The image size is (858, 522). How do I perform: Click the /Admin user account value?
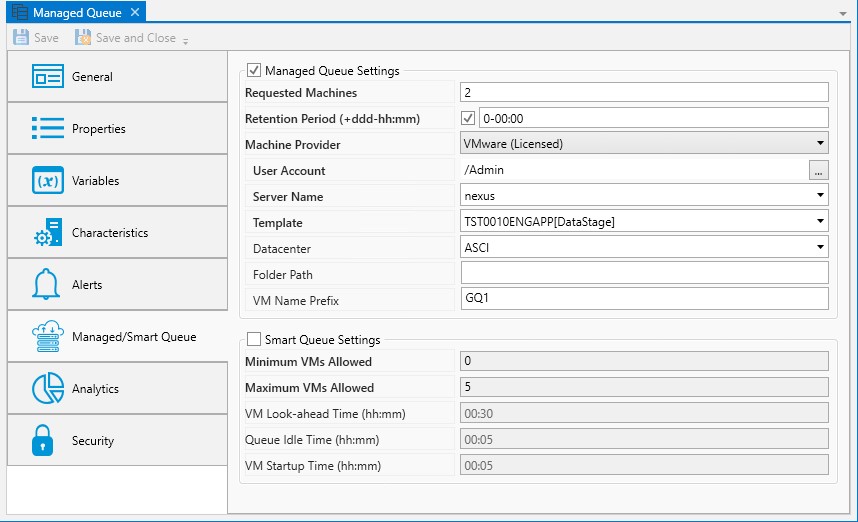[484, 170]
